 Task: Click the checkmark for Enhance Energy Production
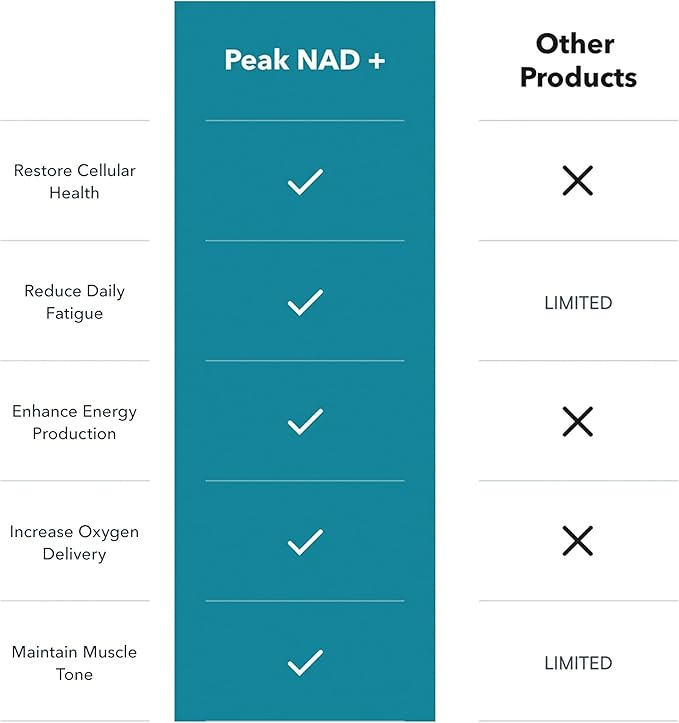[305, 422]
